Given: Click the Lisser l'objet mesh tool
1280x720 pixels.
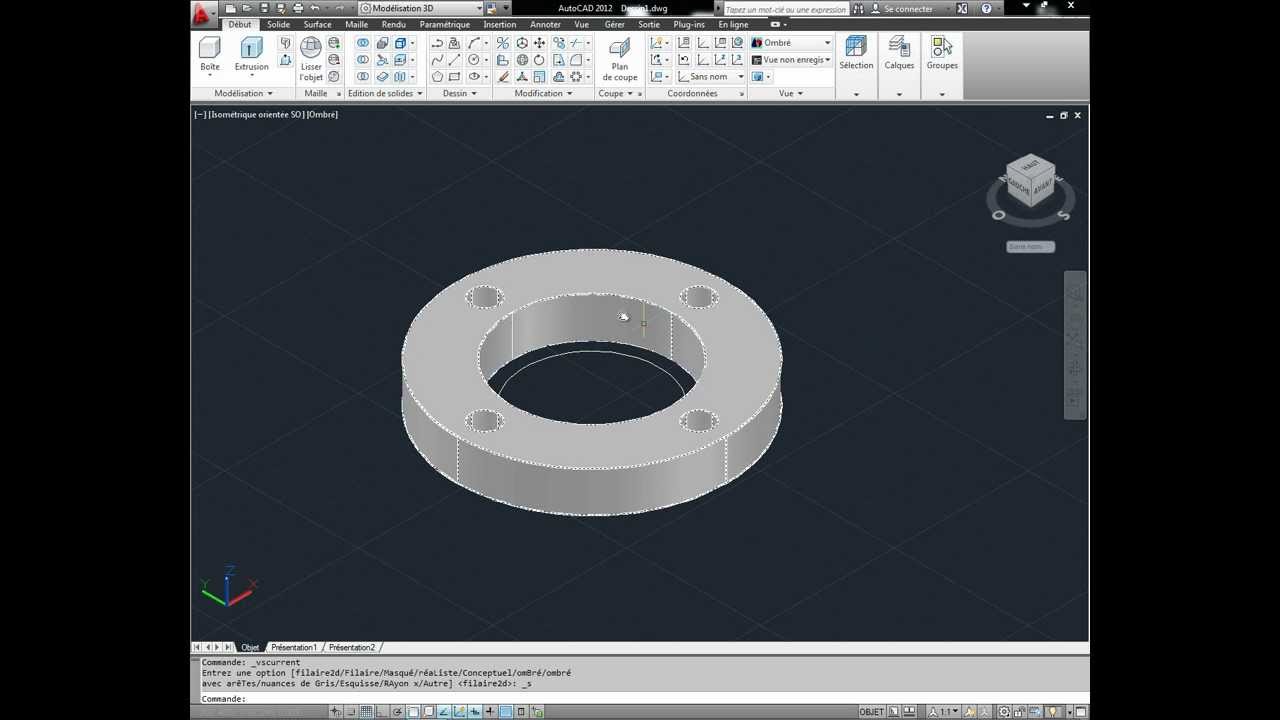Looking at the screenshot, I should tap(311, 59).
